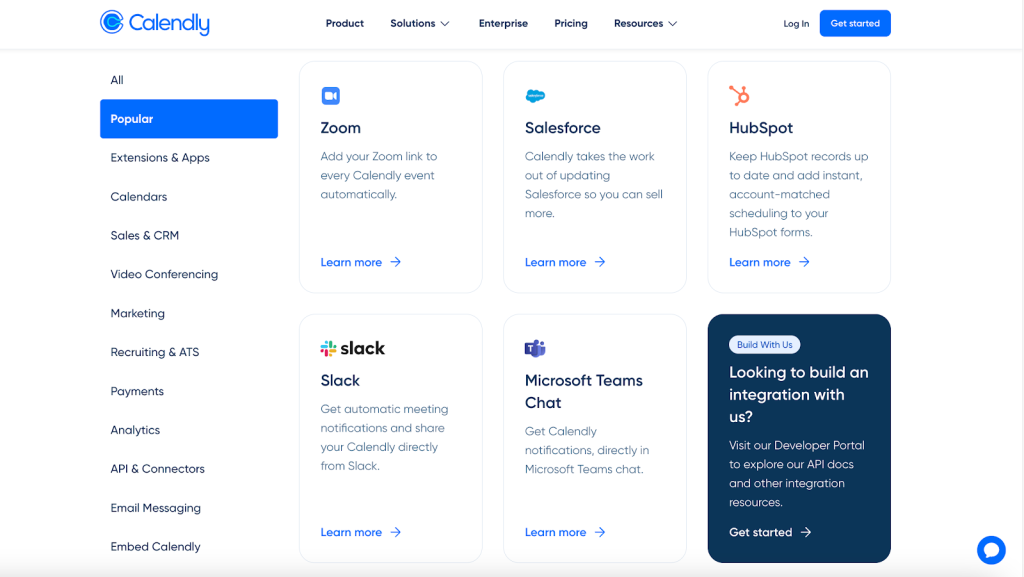
Task: Click the Zoom card title
Action: point(340,127)
